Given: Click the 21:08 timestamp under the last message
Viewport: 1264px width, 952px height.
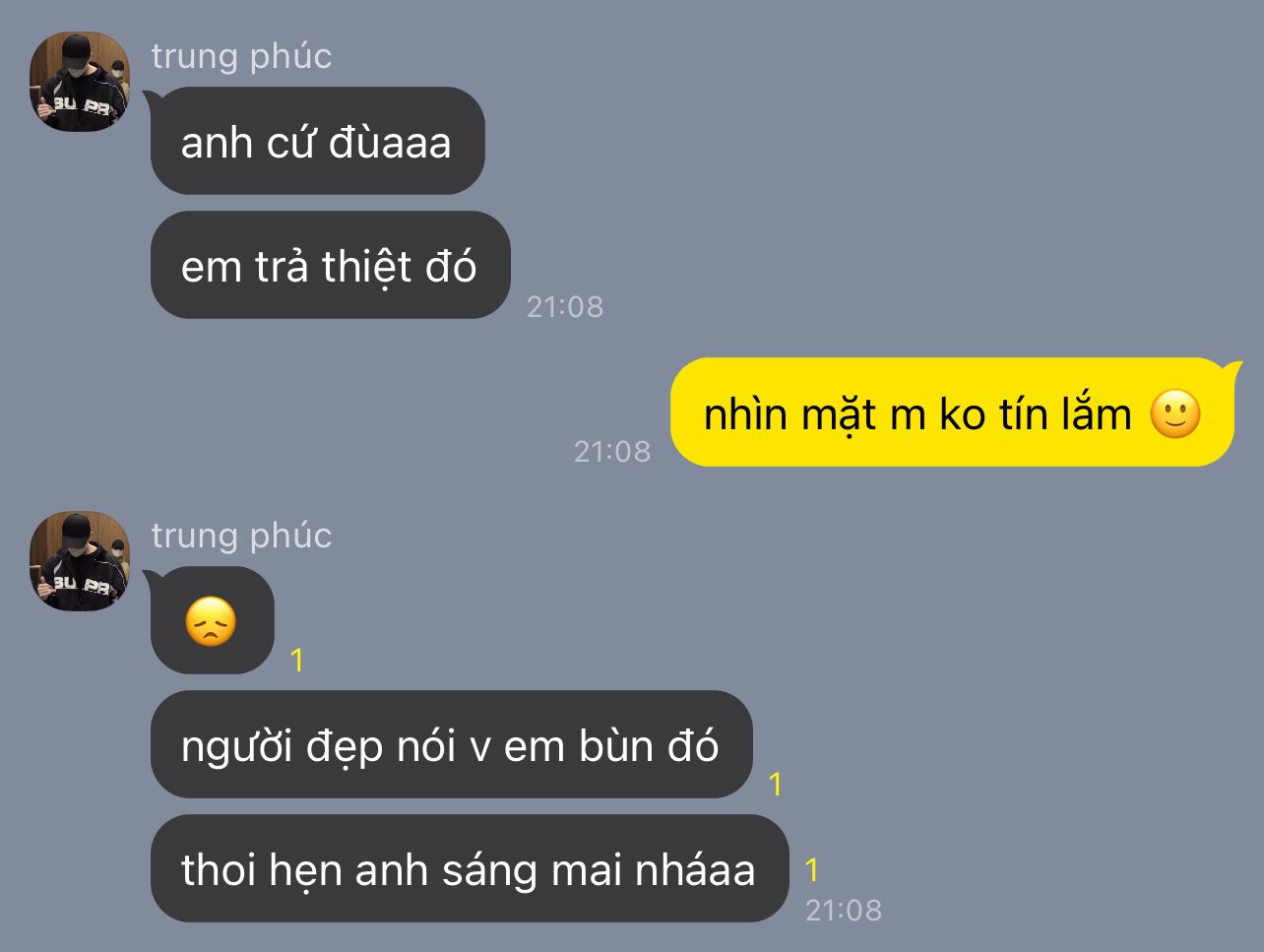Looking at the screenshot, I should (844, 910).
